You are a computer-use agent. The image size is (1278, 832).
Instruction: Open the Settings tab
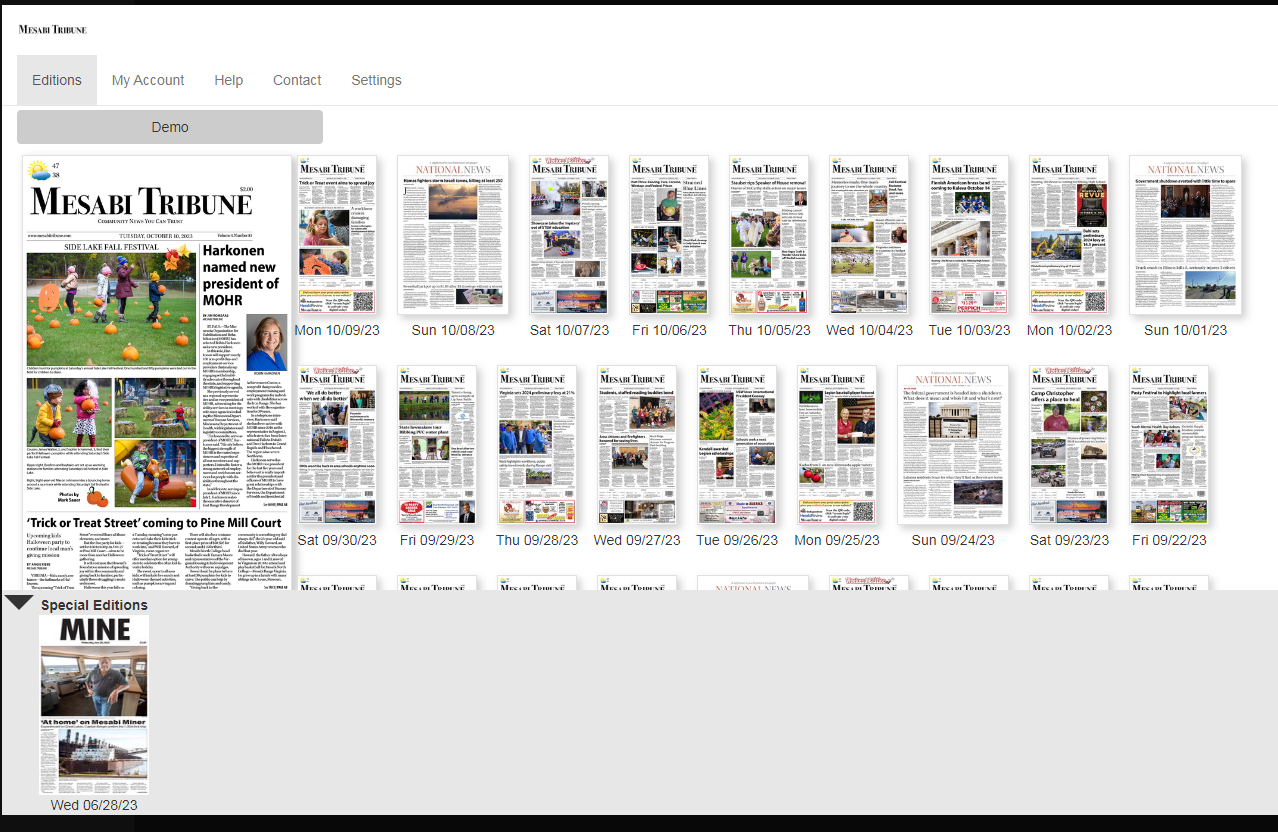(376, 80)
